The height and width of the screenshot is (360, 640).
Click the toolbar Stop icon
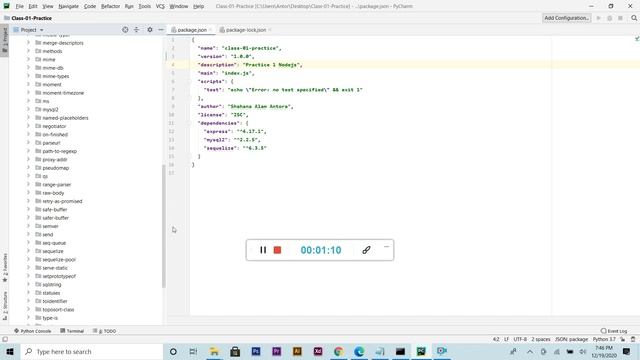(620, 18)
